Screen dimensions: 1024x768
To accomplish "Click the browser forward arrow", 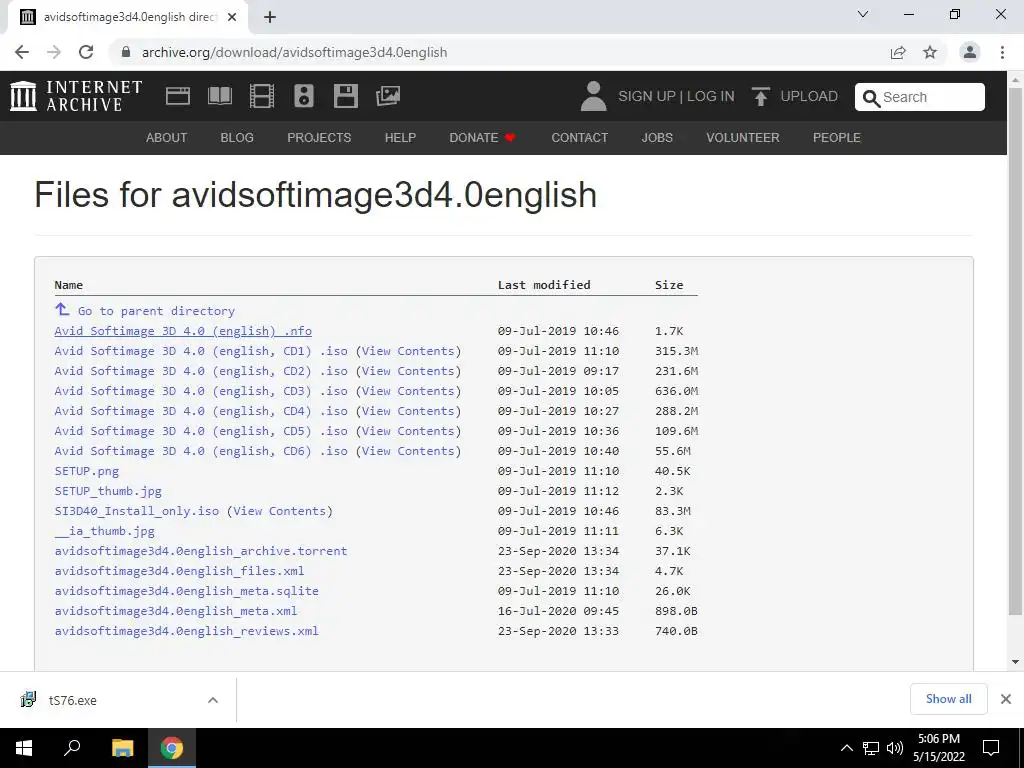I will 54,52.
